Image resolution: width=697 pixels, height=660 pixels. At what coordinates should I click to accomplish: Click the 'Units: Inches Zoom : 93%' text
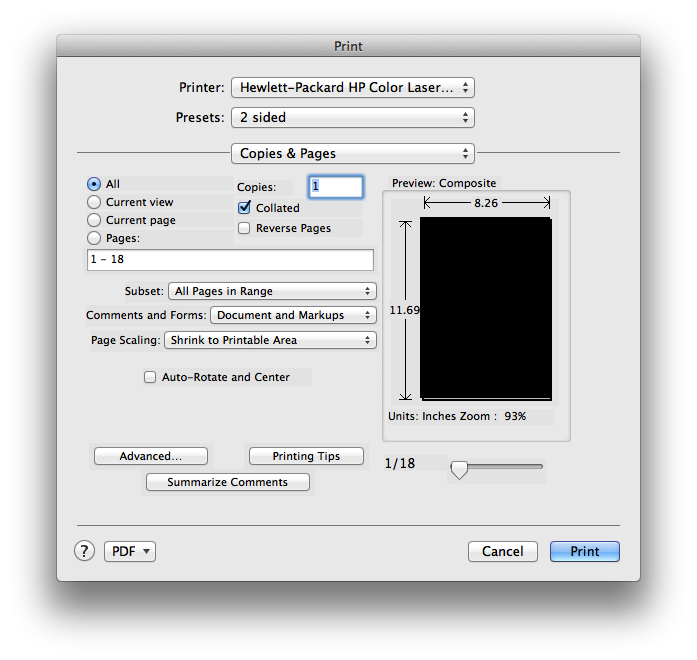457,416
